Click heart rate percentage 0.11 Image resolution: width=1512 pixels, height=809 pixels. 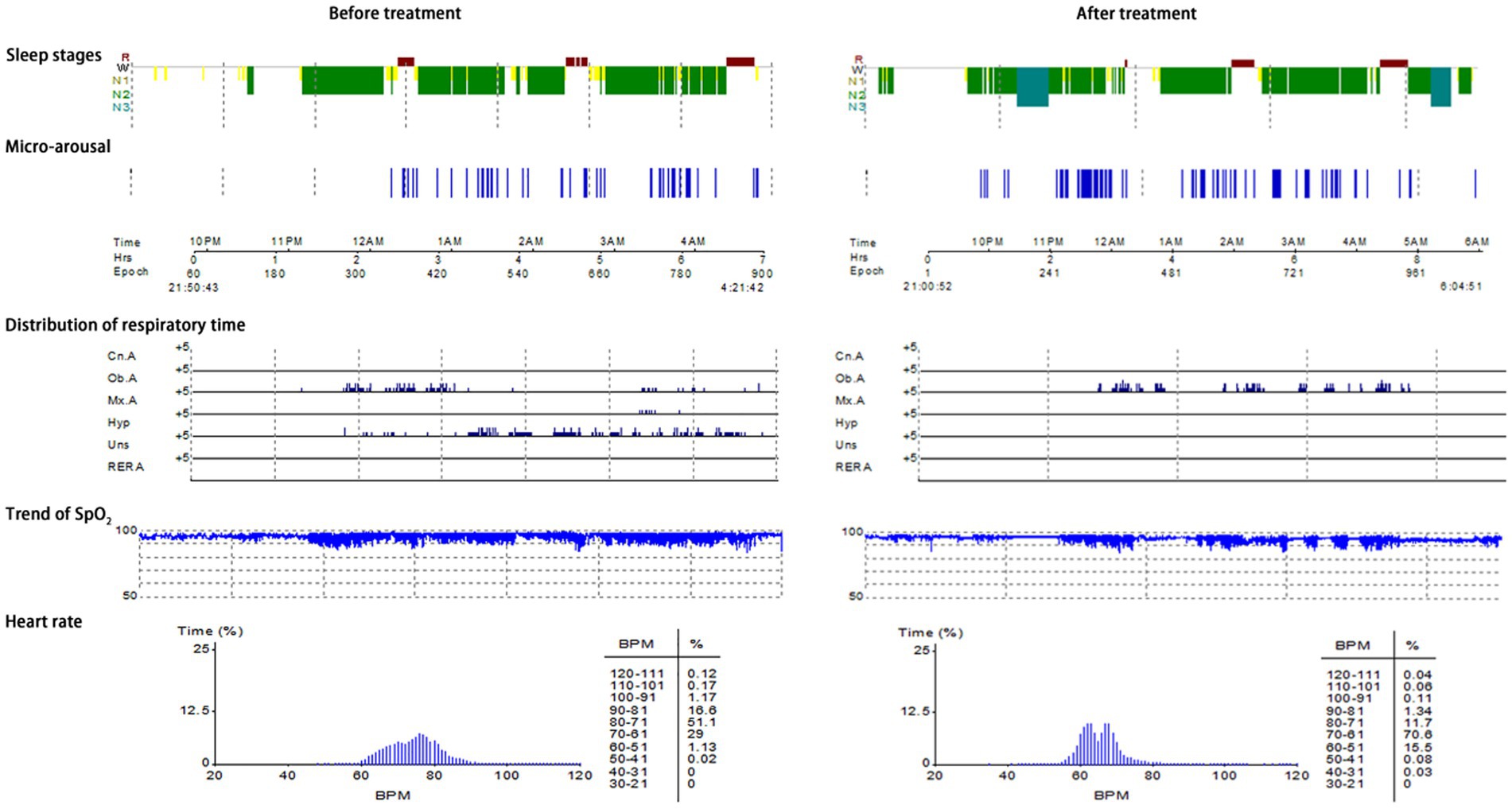point(1417,699)
